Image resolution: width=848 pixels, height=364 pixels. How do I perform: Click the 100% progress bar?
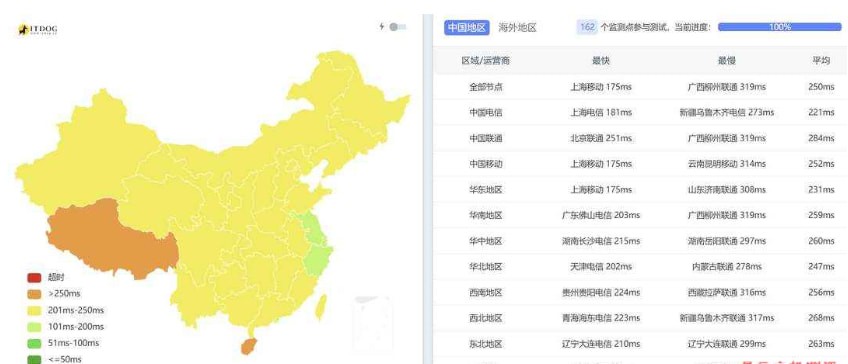click(779, 27)
